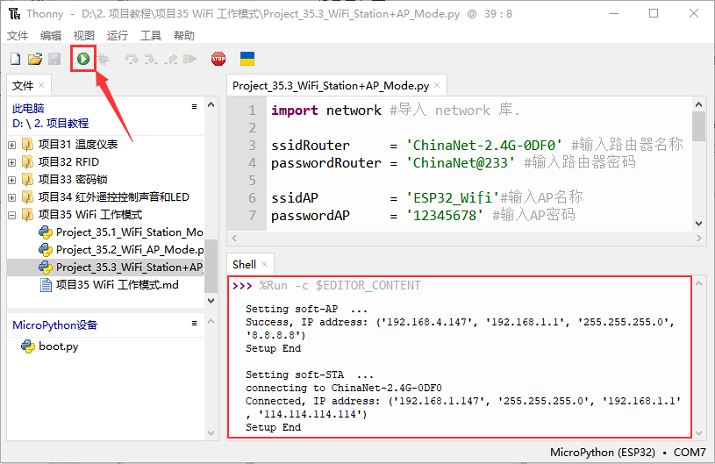Click the red STOP button in toolbar

click(218, 59)
